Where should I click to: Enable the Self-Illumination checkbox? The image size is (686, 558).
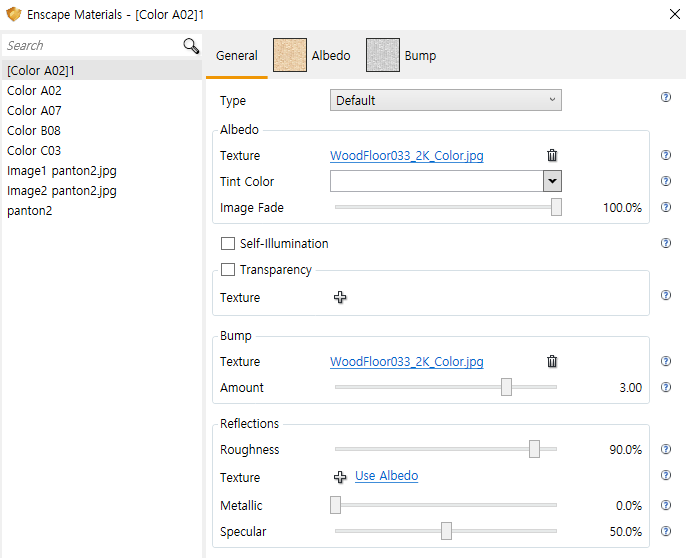tap(227, 243)
